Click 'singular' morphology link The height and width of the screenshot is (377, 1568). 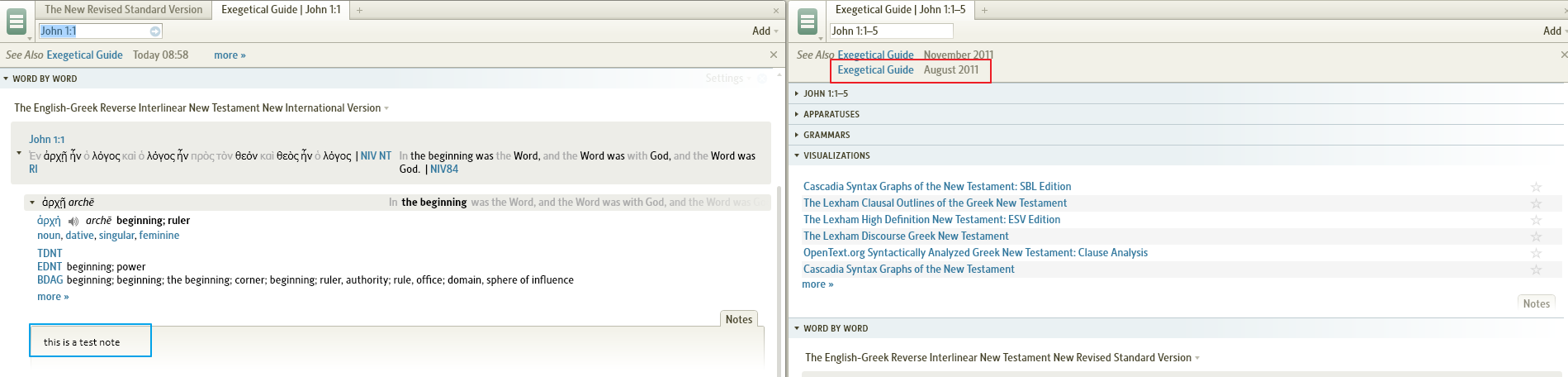116,236
